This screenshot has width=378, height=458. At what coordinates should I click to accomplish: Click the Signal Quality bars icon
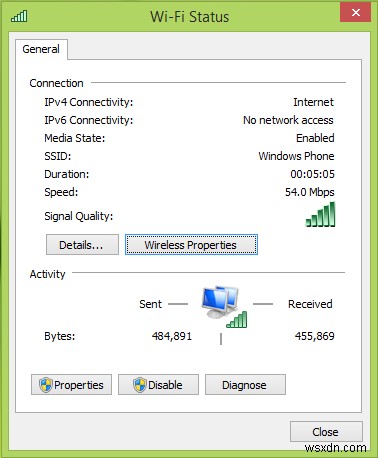320,214
